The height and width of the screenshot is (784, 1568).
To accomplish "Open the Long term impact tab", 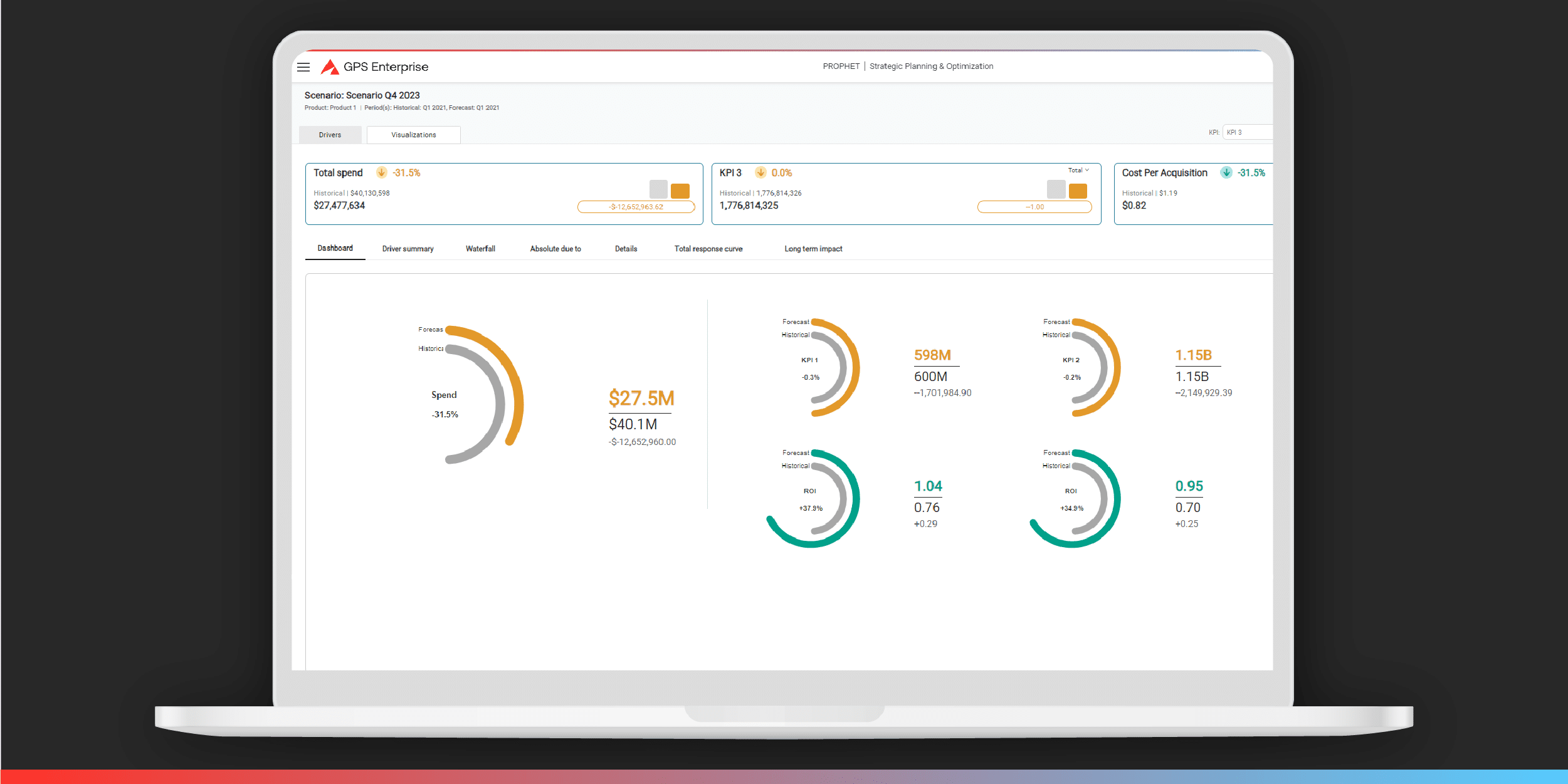I will (813, 249).
